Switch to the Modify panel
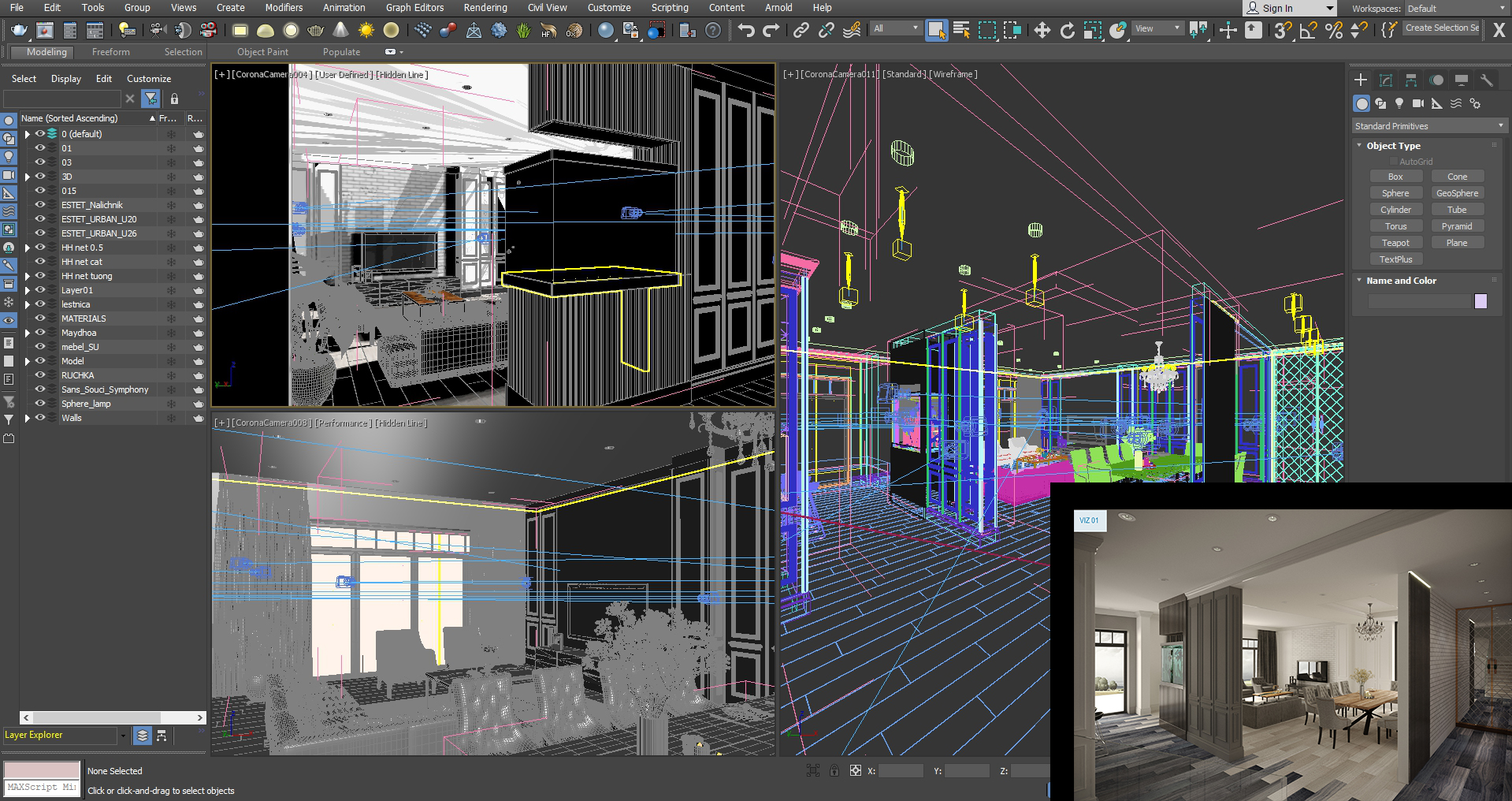 click(1386, 80)
